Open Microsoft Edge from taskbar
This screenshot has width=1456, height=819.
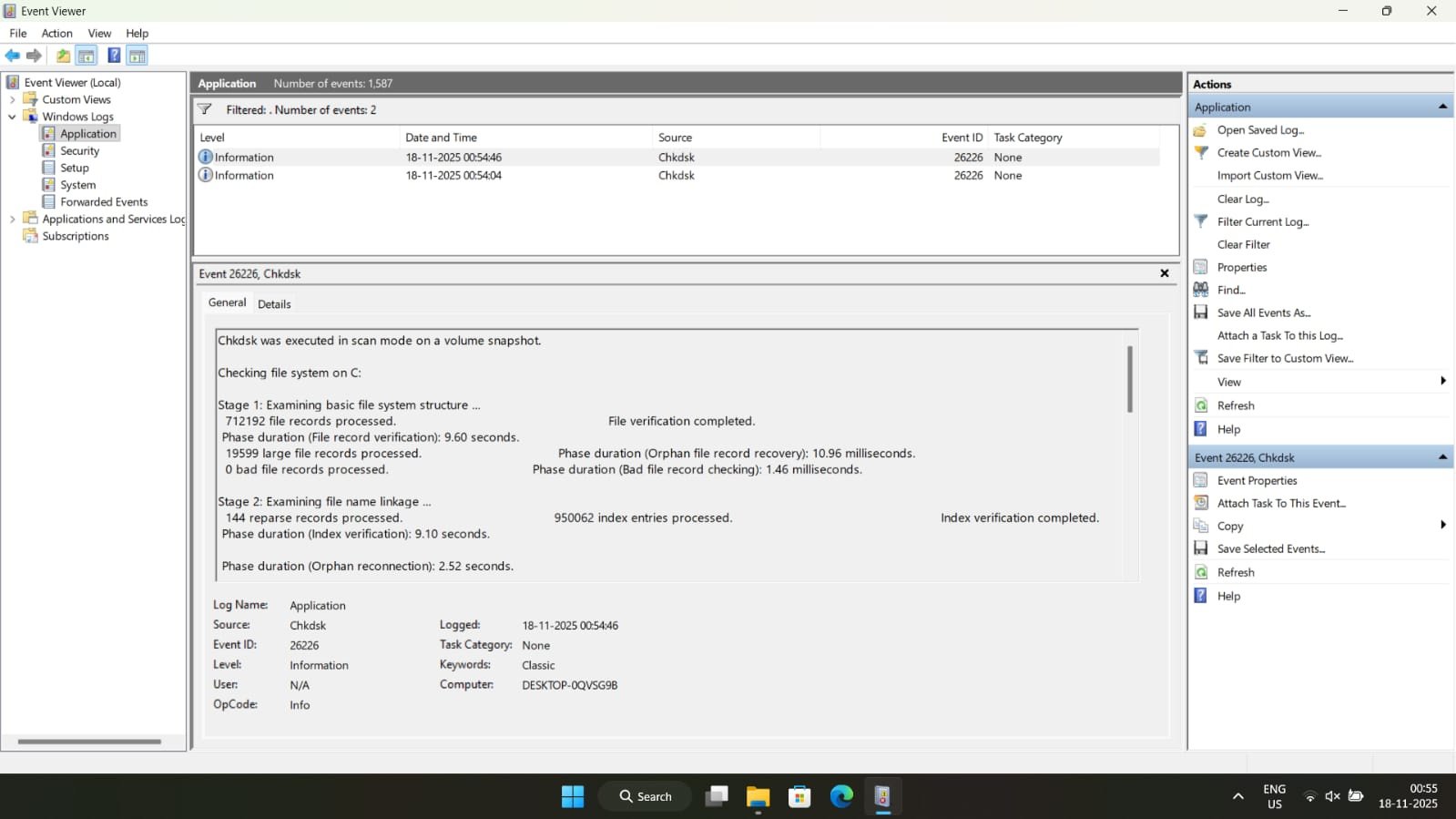pos(841,796)
